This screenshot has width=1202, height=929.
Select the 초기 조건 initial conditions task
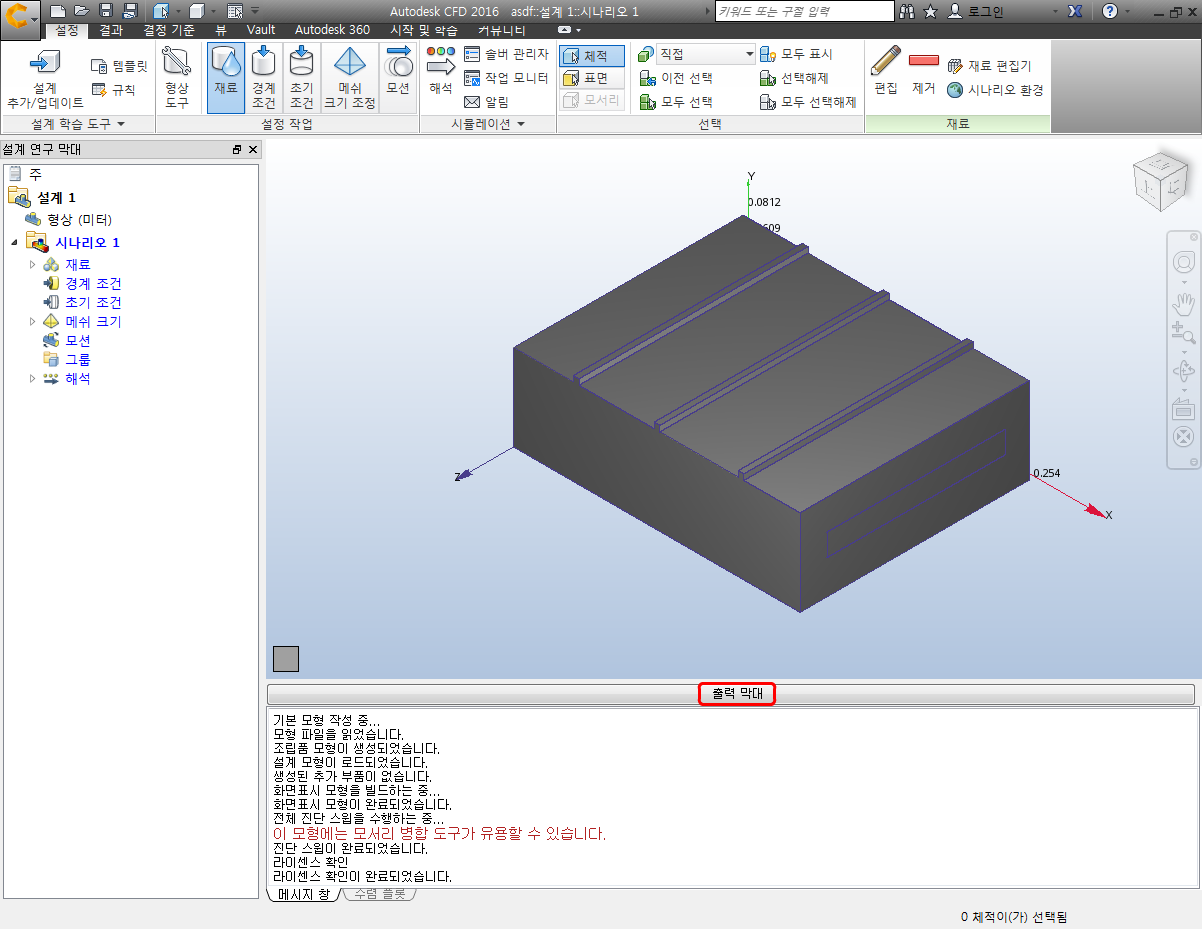[301, 78]
